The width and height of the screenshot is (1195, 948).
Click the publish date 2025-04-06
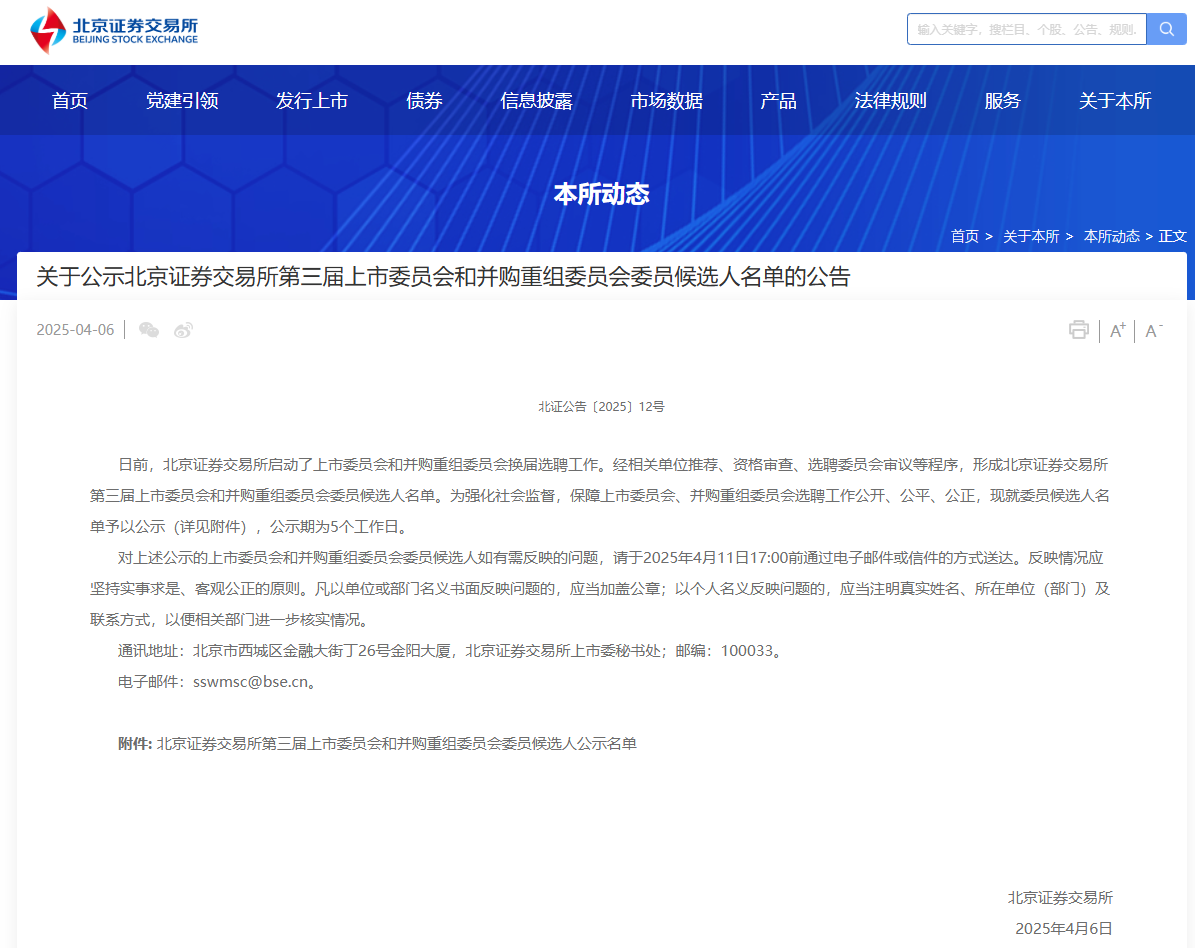point(75,330)
